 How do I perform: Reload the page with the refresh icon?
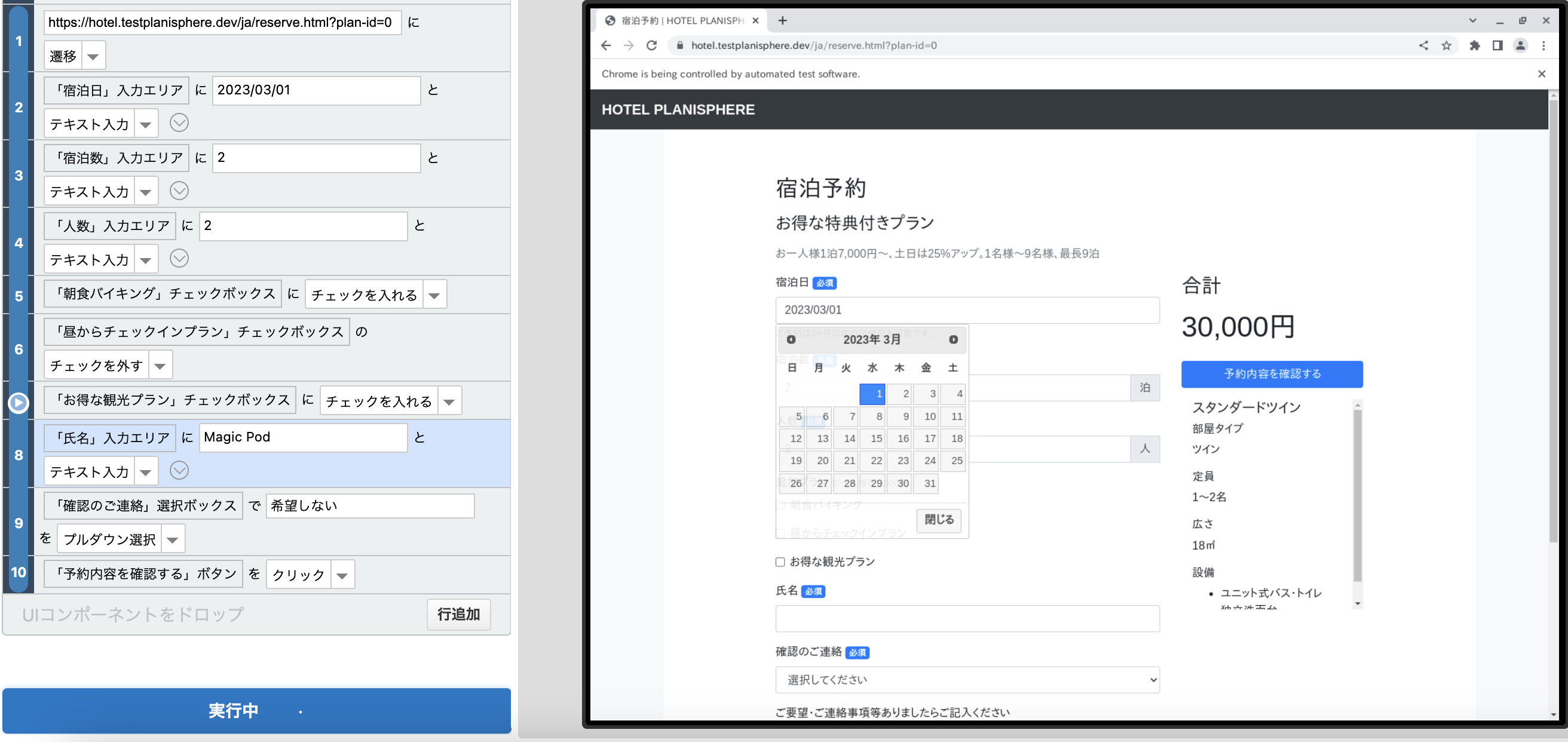tap(651, 45)
